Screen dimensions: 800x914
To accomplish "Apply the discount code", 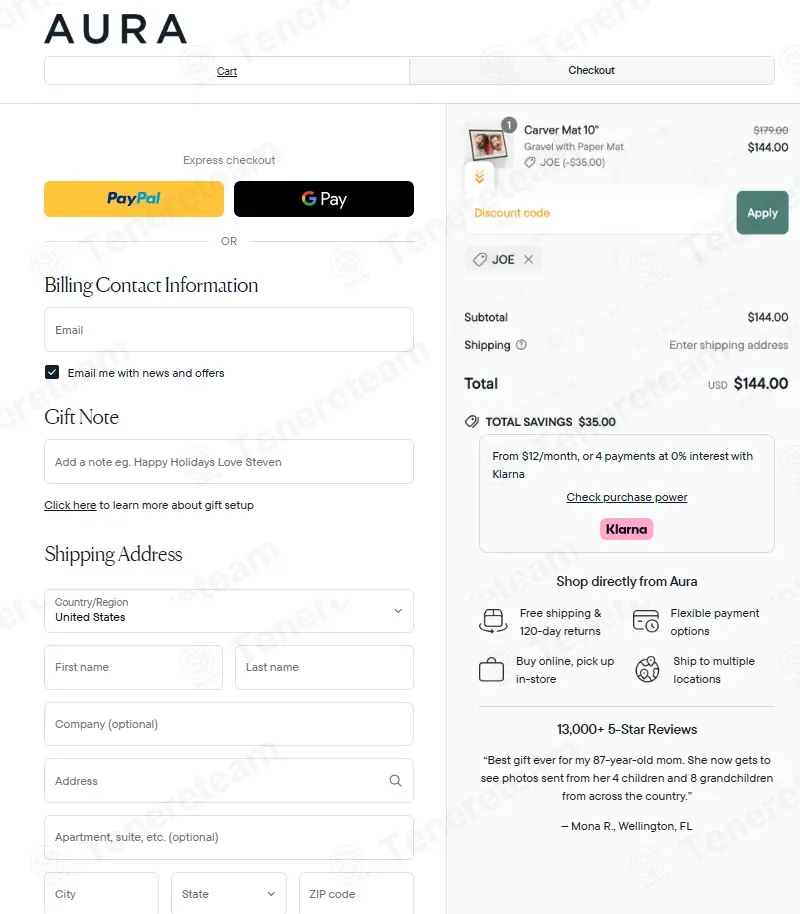I will click(x=762, y=213).
